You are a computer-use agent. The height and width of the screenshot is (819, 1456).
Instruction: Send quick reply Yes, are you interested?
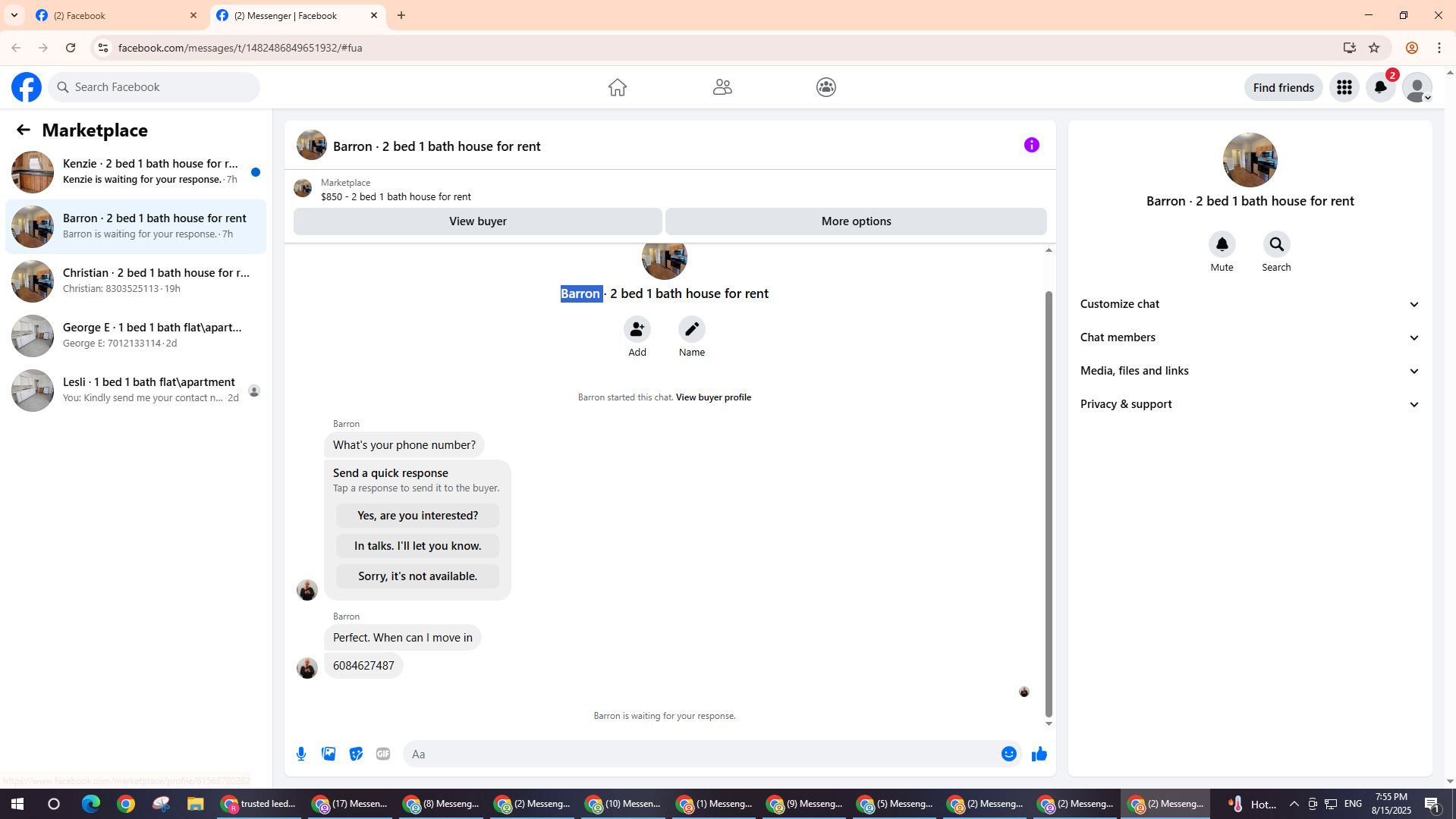(417, 516)
